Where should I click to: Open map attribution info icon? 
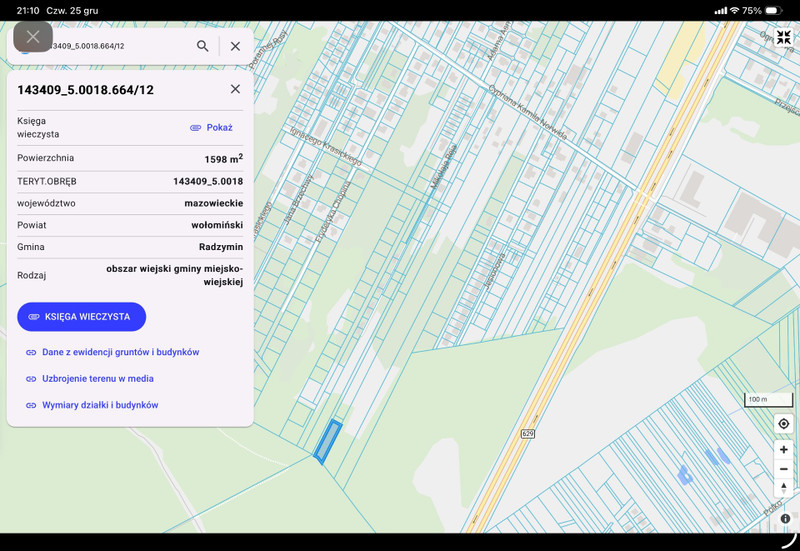786,518
